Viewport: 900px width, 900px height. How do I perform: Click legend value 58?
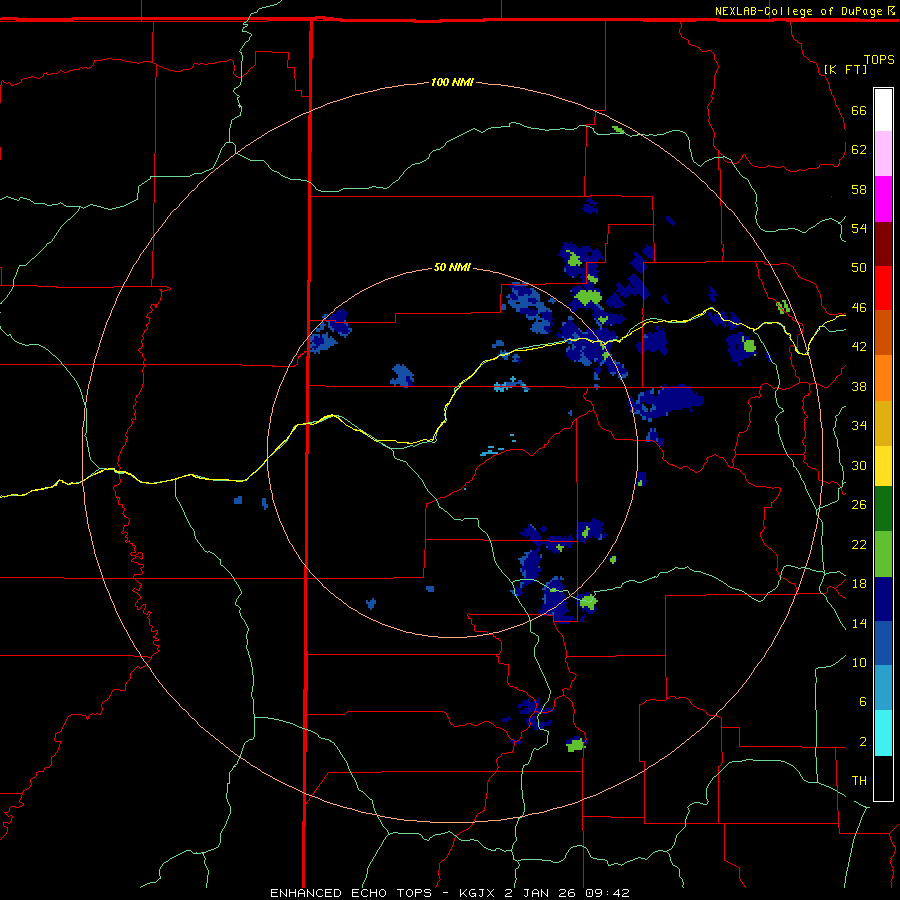(859, 189)
